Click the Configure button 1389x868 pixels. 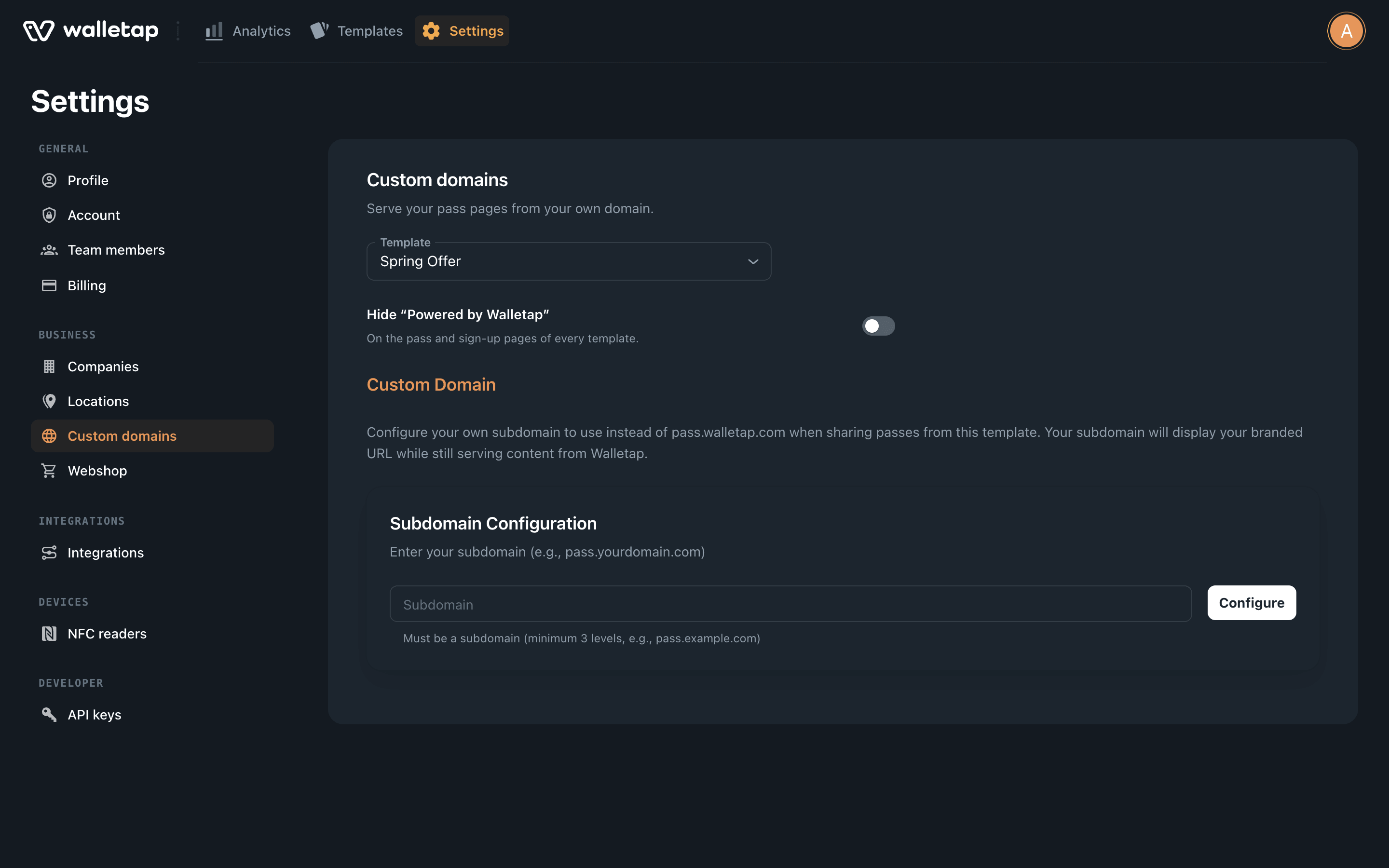point(1251,603)
